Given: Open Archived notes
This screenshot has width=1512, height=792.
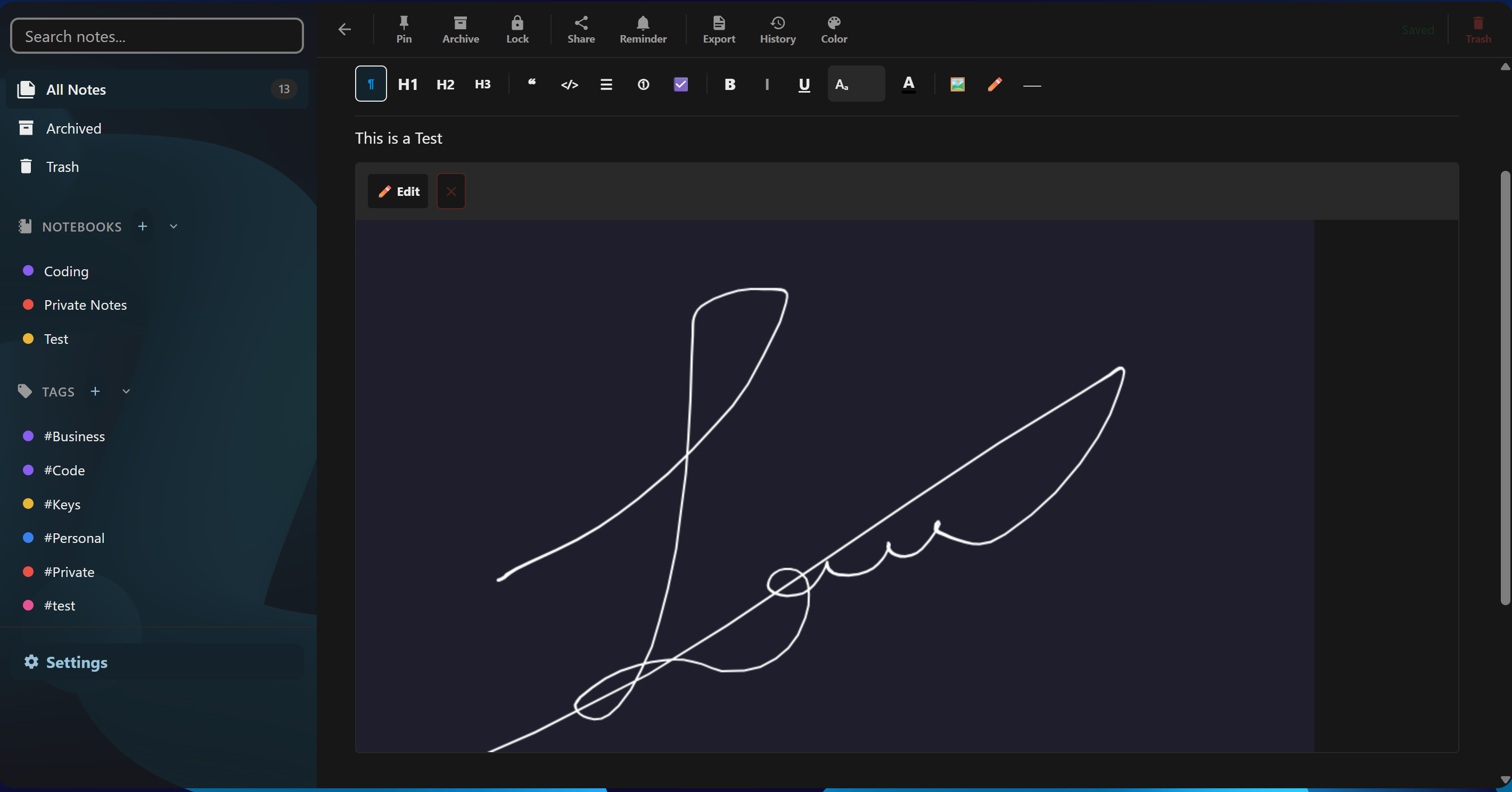Looking at the screenshot, I should pos(157,128).
